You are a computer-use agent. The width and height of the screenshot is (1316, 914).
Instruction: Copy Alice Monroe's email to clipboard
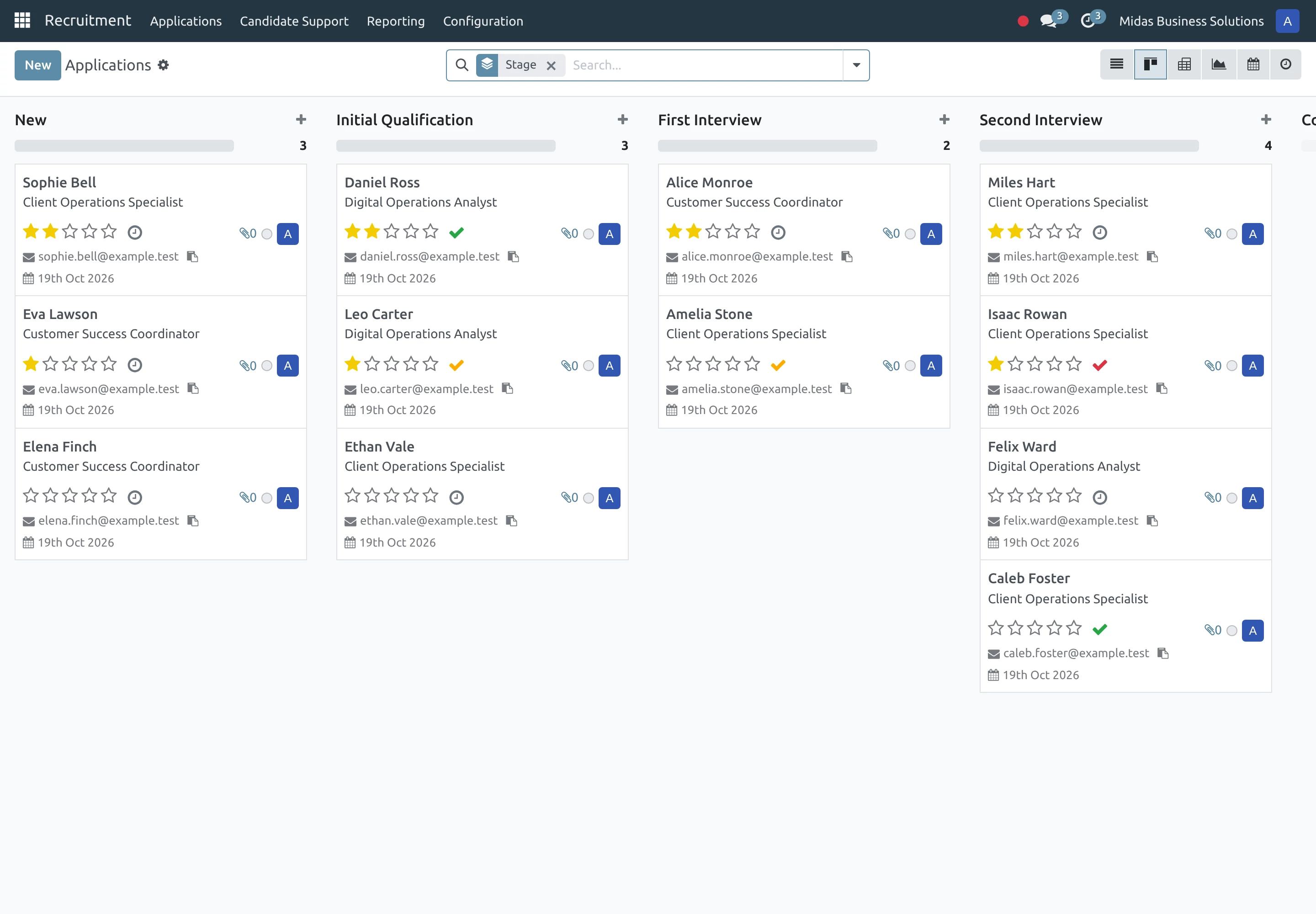pos(847,256)
